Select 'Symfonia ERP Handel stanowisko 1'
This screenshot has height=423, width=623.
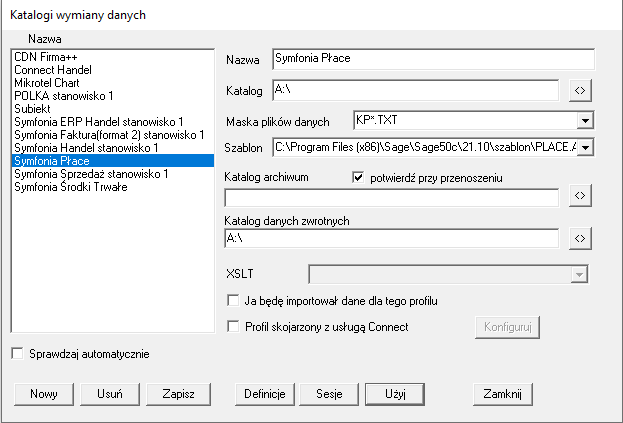click(x=113, y=122)
